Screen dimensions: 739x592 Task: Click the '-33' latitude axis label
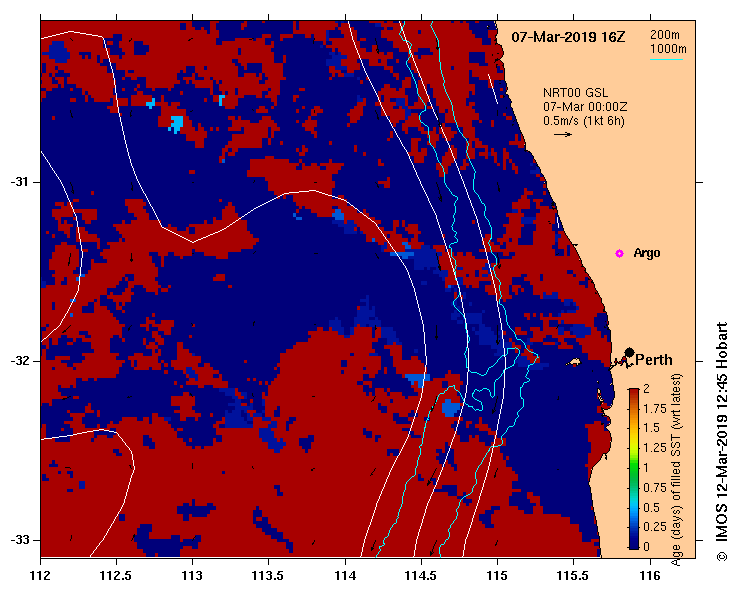click(20, 540)
